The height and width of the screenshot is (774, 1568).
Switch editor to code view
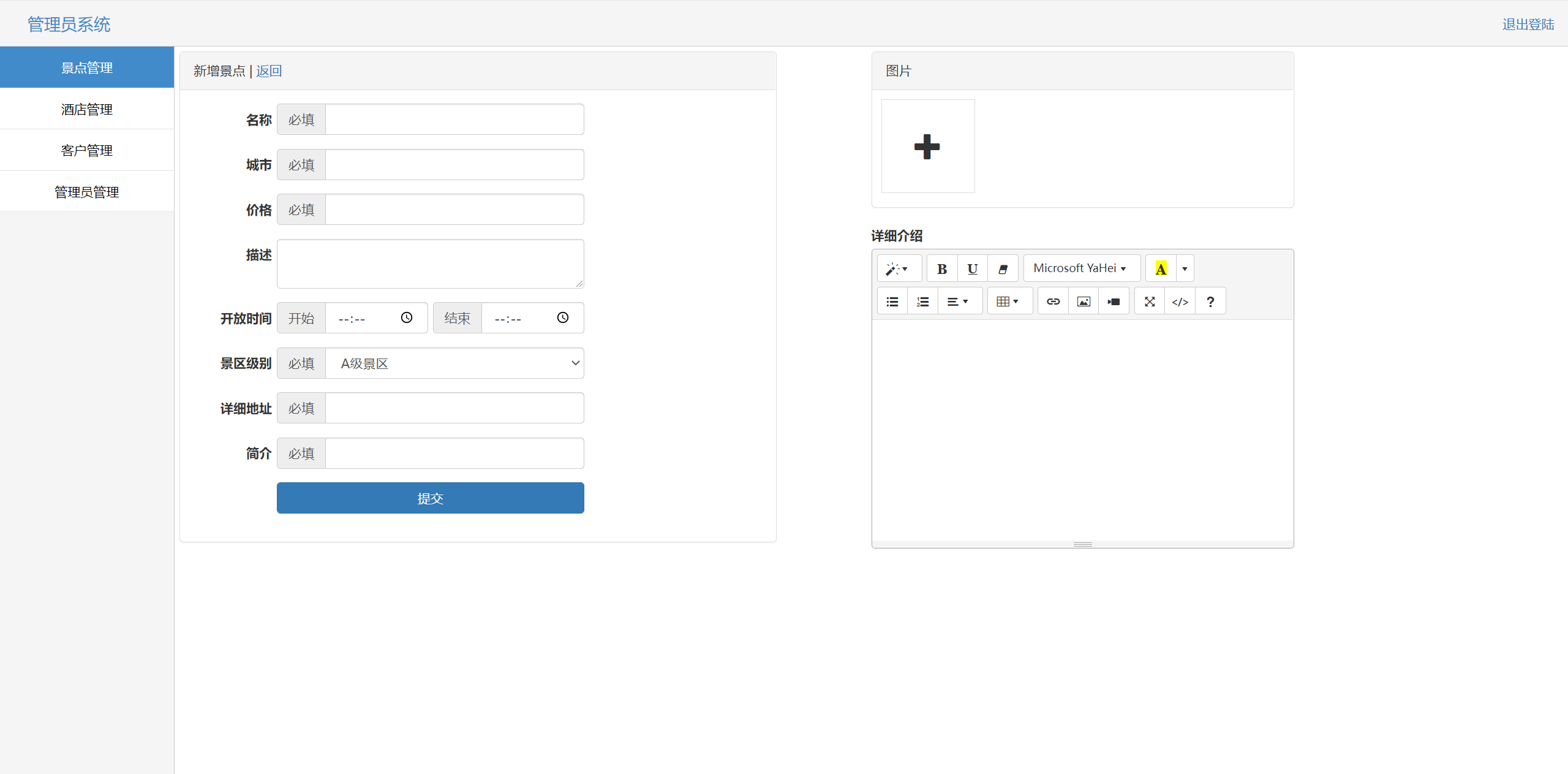point(1180,302)
